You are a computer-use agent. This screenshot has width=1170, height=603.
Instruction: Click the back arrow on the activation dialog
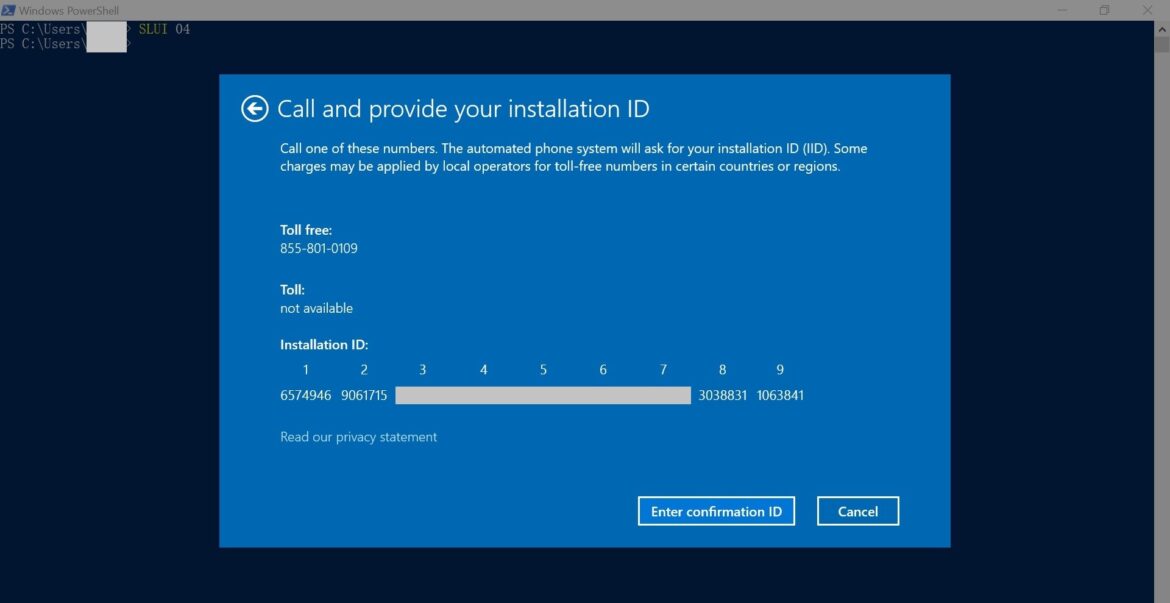[x=255, y=108]
